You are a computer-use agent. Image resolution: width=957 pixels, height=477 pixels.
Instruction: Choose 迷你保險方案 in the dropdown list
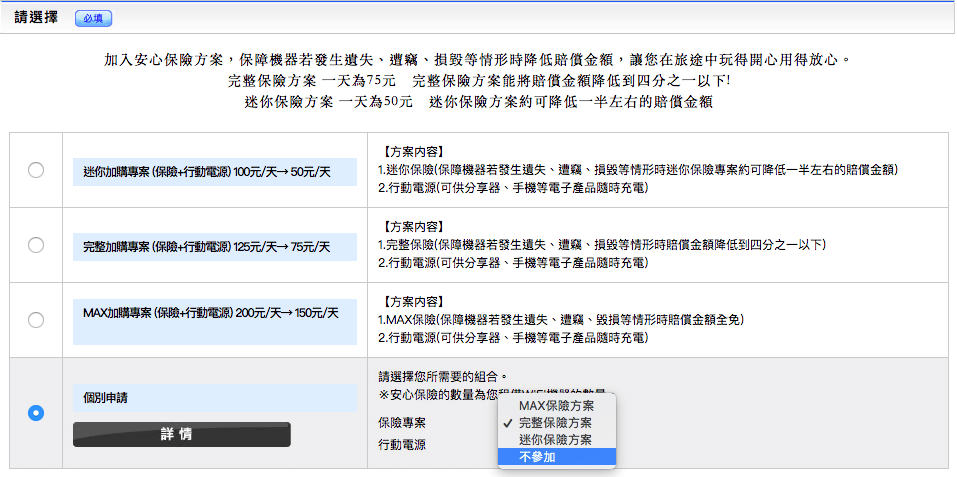(x=557, y=439)
